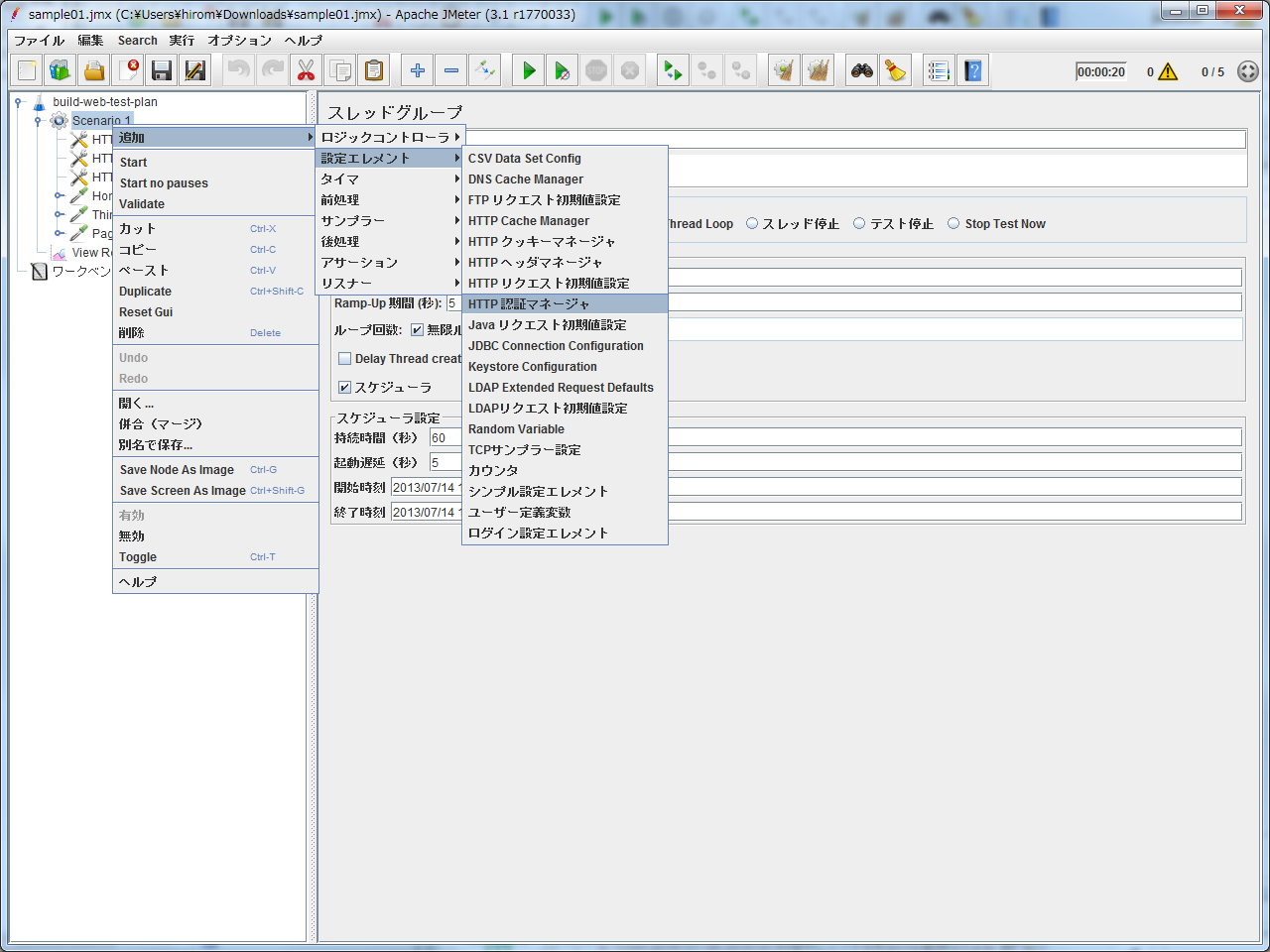Expand the サンプラー submenu

point(390,221)
